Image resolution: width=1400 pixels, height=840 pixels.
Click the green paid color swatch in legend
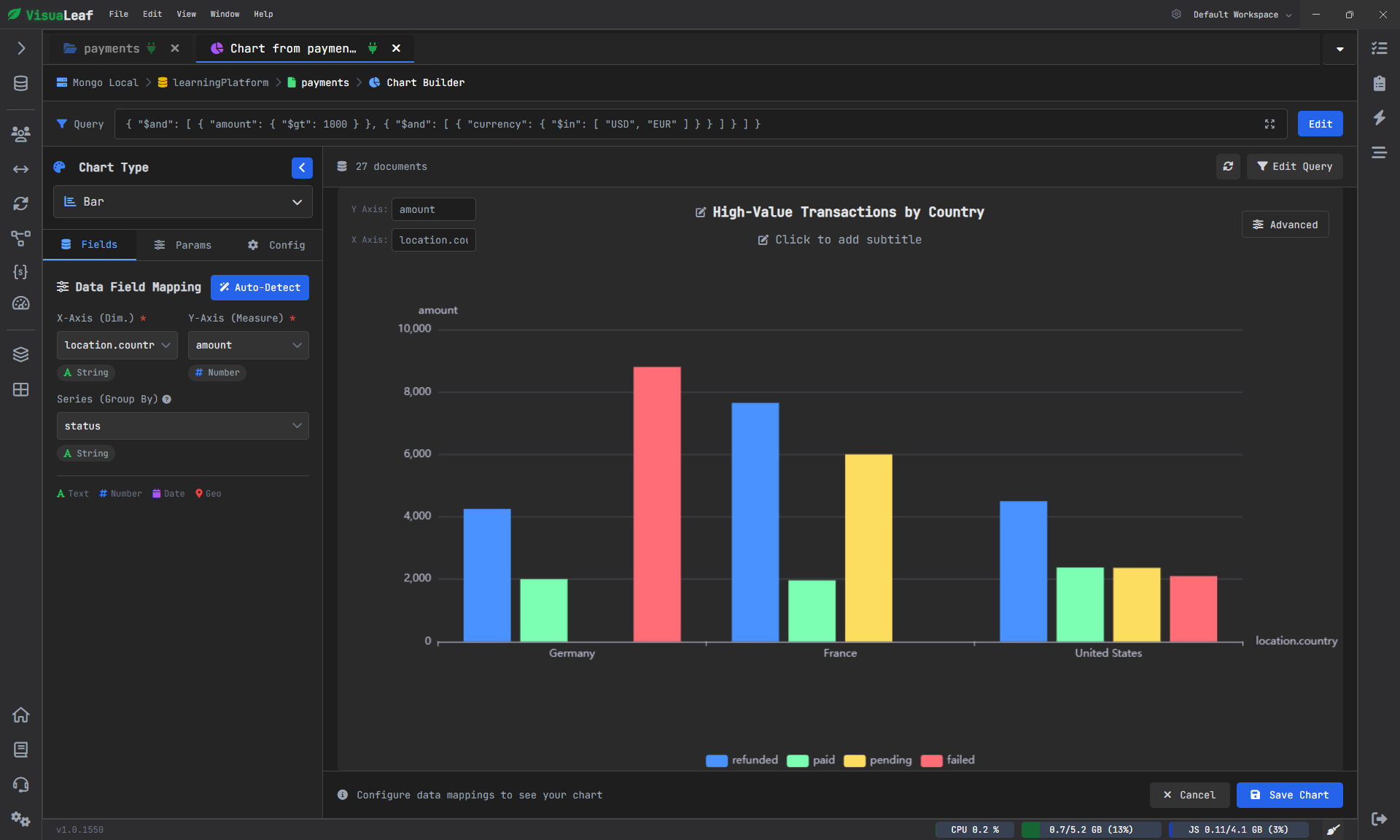798,761
